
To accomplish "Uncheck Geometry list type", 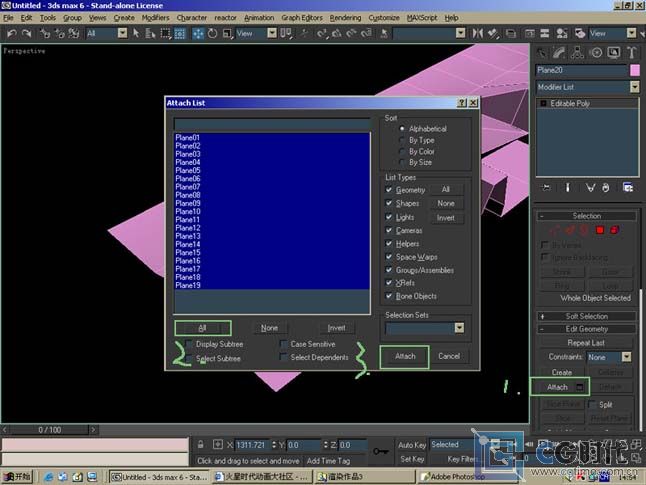I will (389, 190).
